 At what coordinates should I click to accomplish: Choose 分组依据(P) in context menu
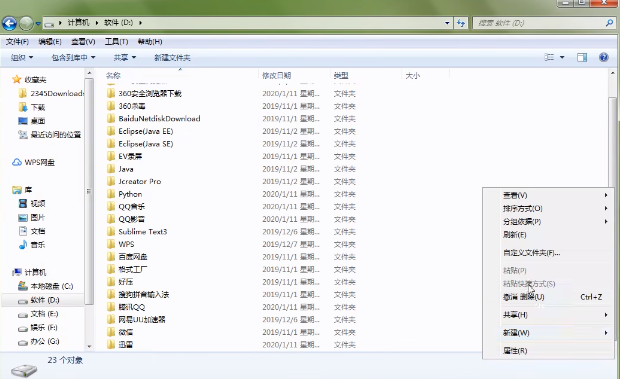(548, 221)
